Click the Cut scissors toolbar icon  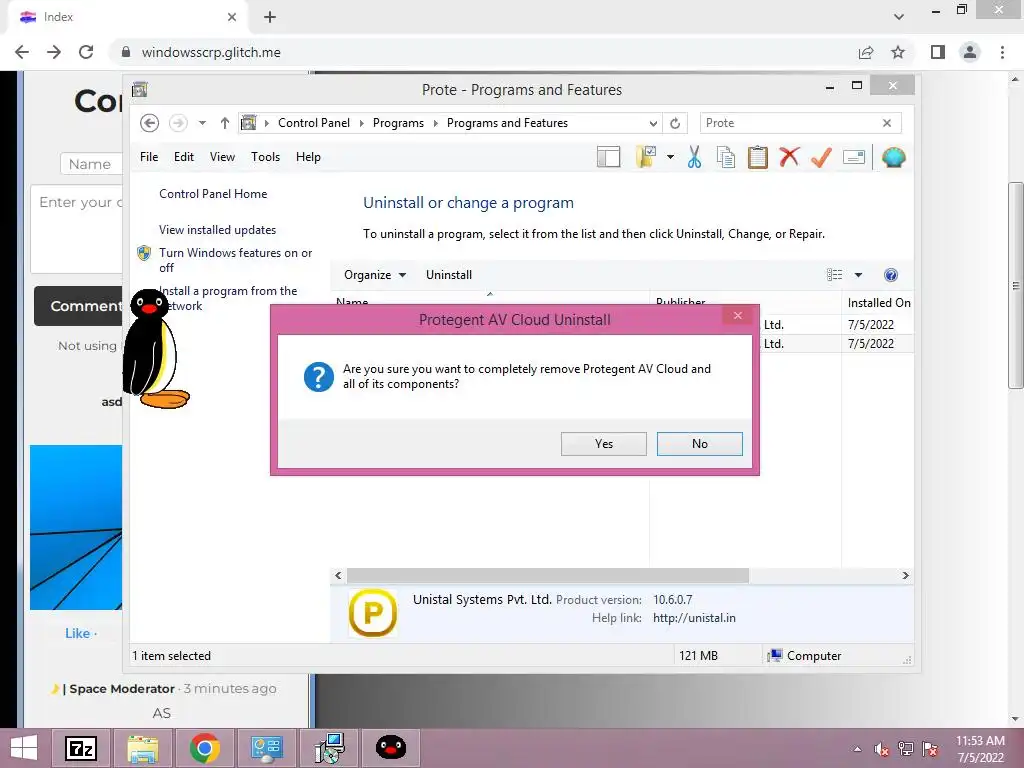694,157
